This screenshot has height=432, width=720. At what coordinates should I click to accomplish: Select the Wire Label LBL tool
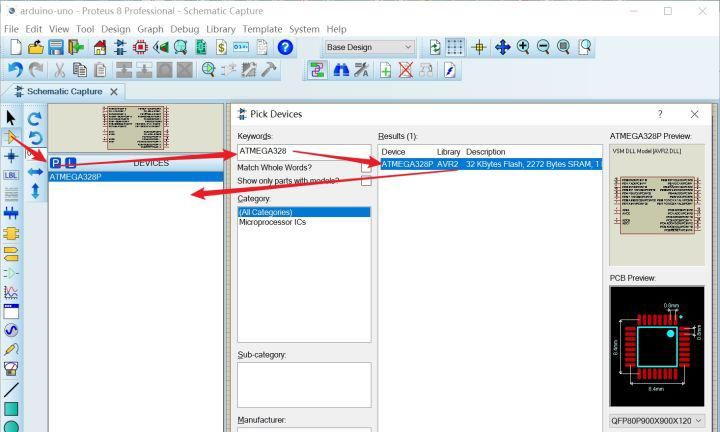11,175
